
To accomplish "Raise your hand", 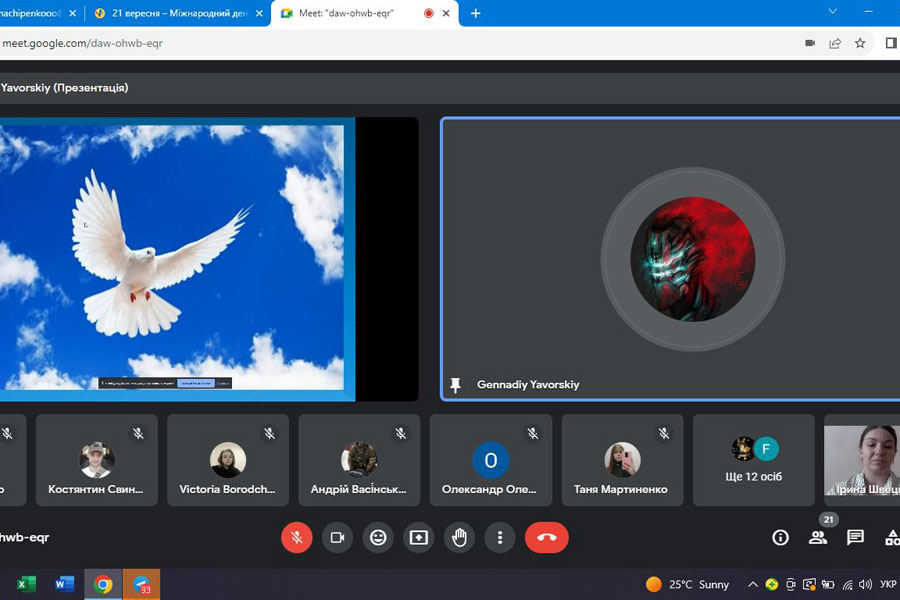I will click(x=459, y=537).
